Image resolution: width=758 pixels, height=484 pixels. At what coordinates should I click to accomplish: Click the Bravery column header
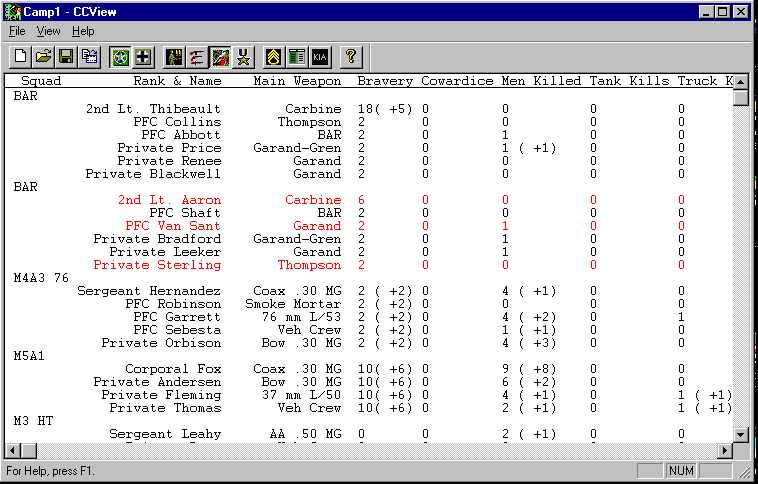pos(385,81)
